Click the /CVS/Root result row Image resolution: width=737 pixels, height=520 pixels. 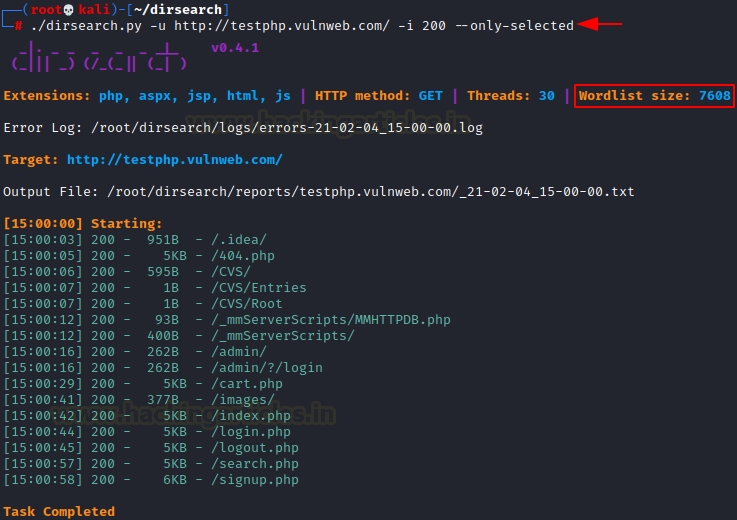coord(143,304)
